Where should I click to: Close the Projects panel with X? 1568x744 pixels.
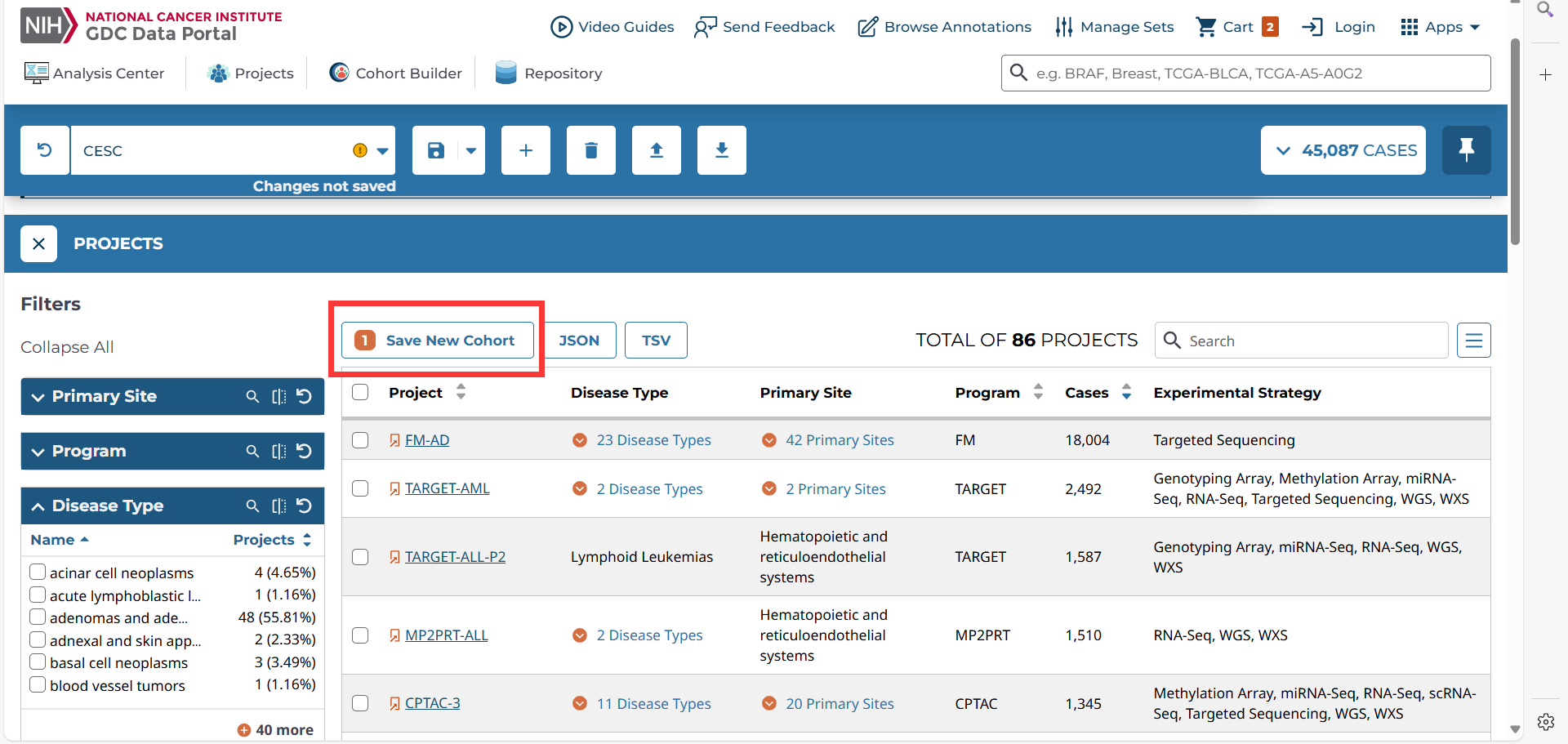38,243
